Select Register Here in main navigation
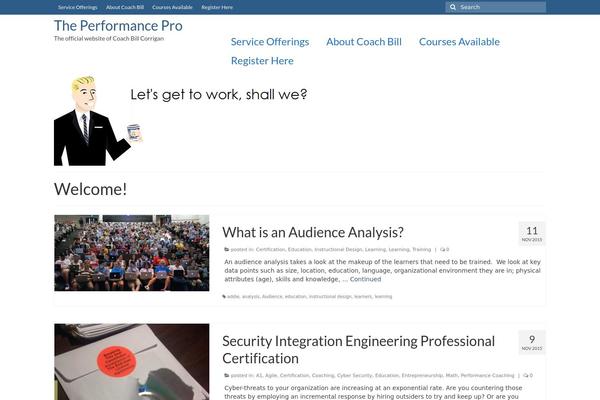The height and width of the screenshot is (400, 600). pyautogui.click(x=262, y=61)
